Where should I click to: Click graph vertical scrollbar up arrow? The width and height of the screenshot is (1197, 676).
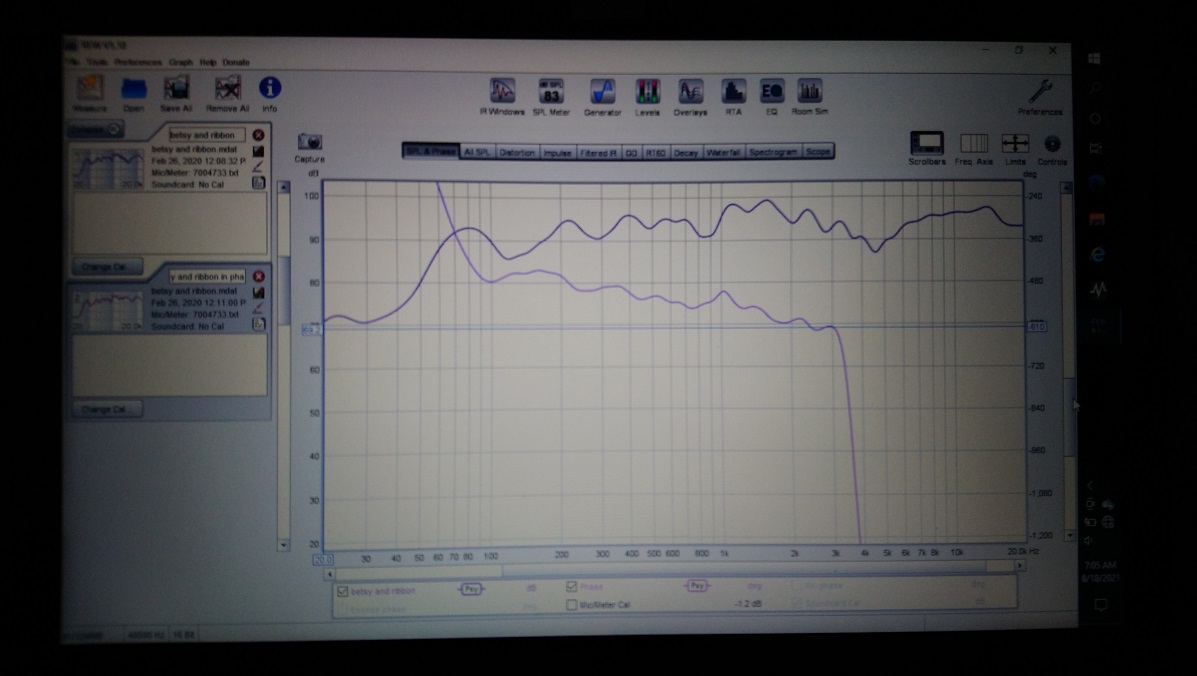pos(1066,188)
